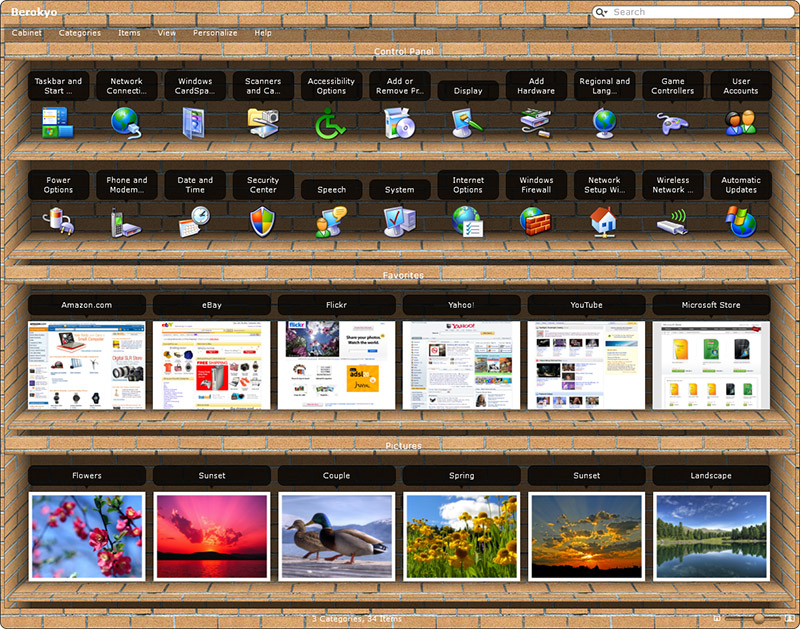
Task: Select the Favorites category header
Action: tap(403, 275)
